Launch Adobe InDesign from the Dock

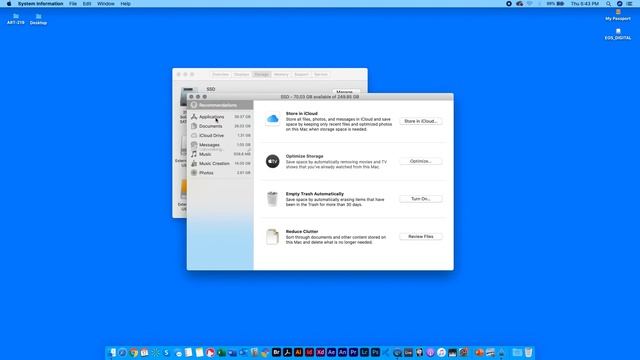coord(309,352)
